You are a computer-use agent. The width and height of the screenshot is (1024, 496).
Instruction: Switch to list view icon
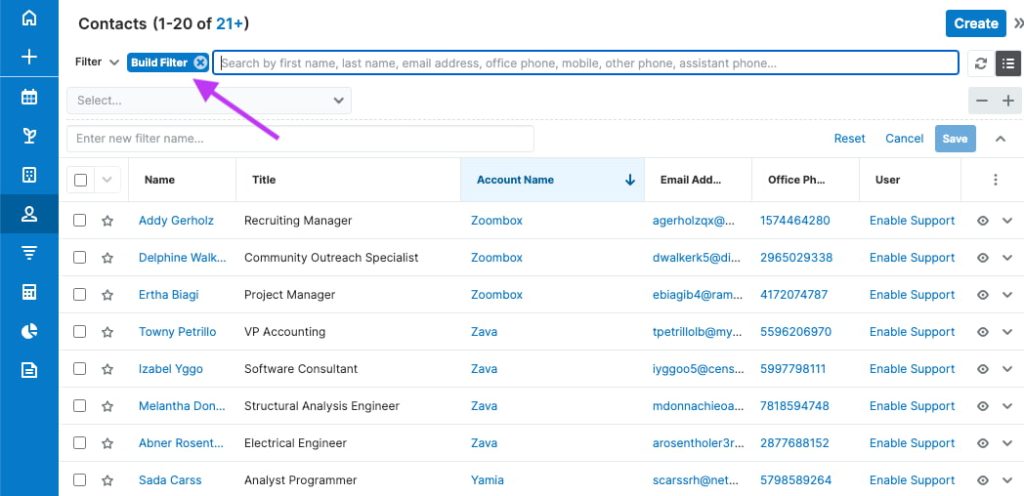pyautogui.click(x=1008, y=63)
